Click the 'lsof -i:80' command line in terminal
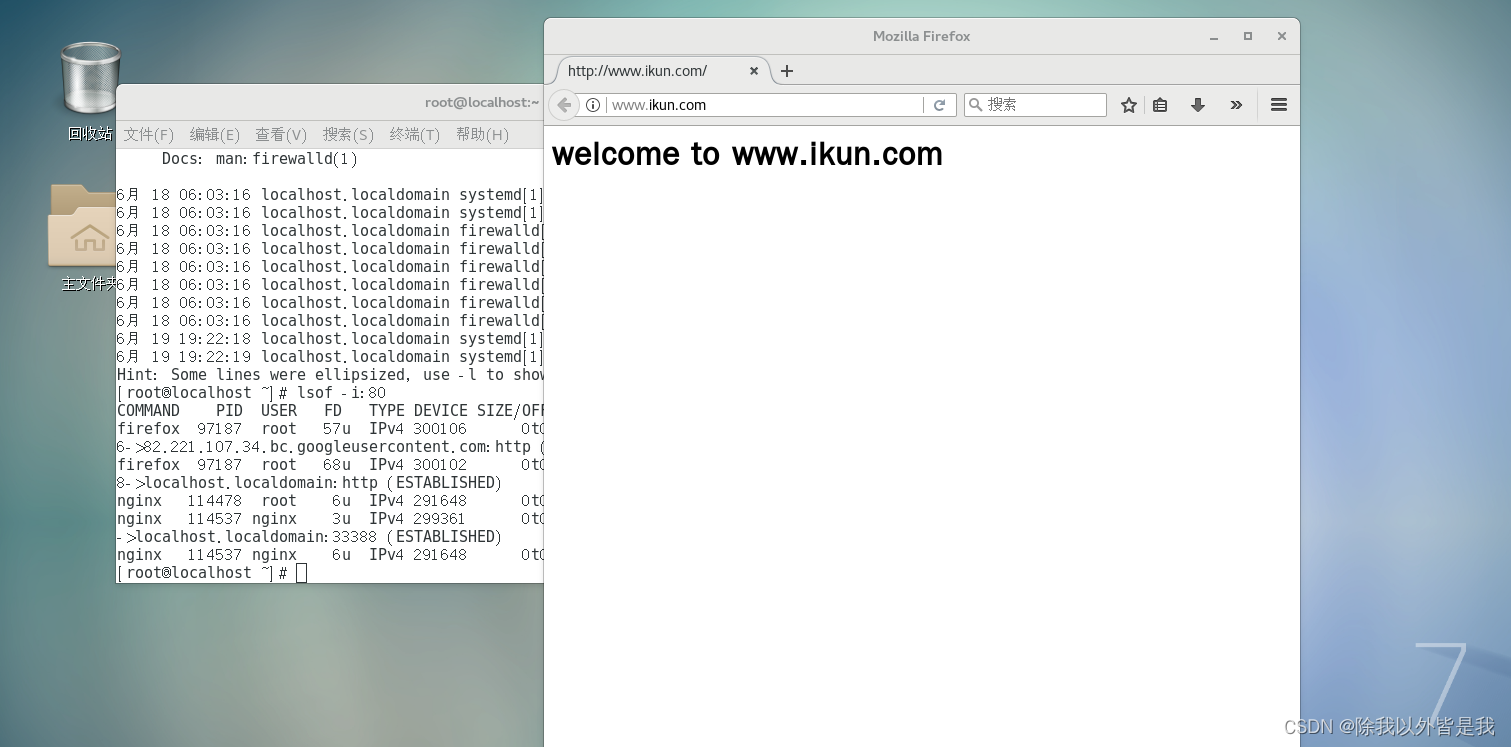Viewport: 1511px width, 747px height. (251, 393)
